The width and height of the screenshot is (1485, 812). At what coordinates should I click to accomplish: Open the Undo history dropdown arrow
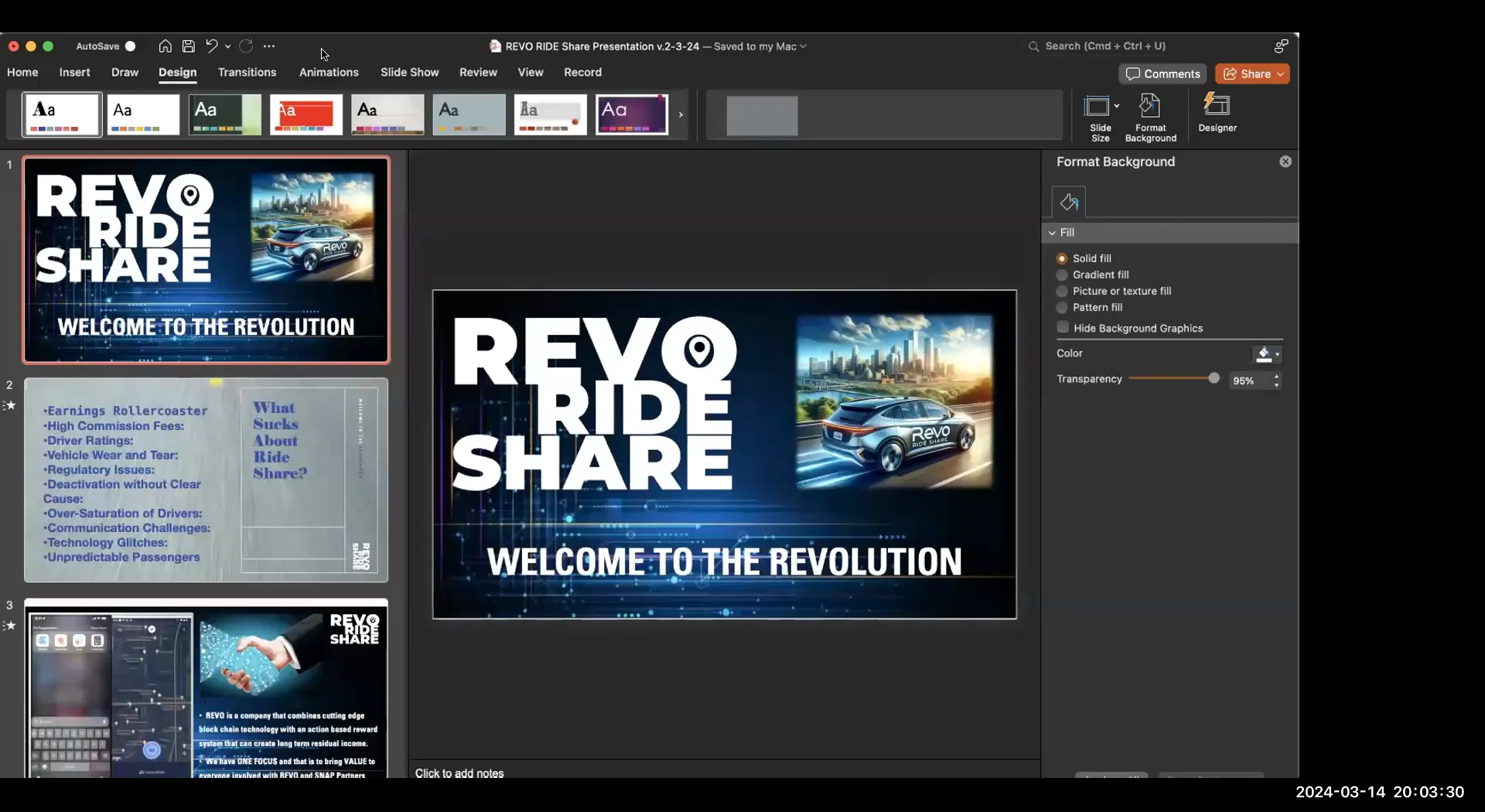(x=227, y=46)
